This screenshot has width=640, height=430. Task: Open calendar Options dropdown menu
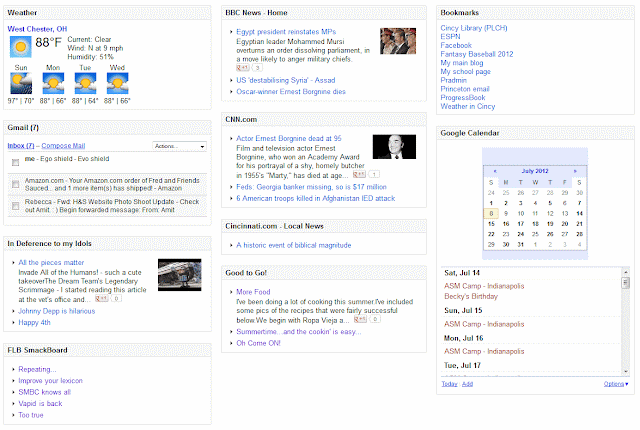[x=616, y=384]
